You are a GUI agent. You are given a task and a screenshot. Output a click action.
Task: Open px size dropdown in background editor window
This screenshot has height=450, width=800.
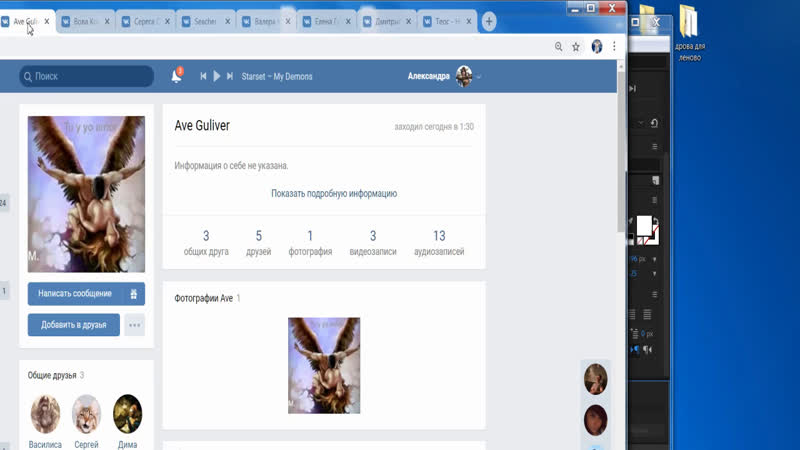click(x=655, y=259)
